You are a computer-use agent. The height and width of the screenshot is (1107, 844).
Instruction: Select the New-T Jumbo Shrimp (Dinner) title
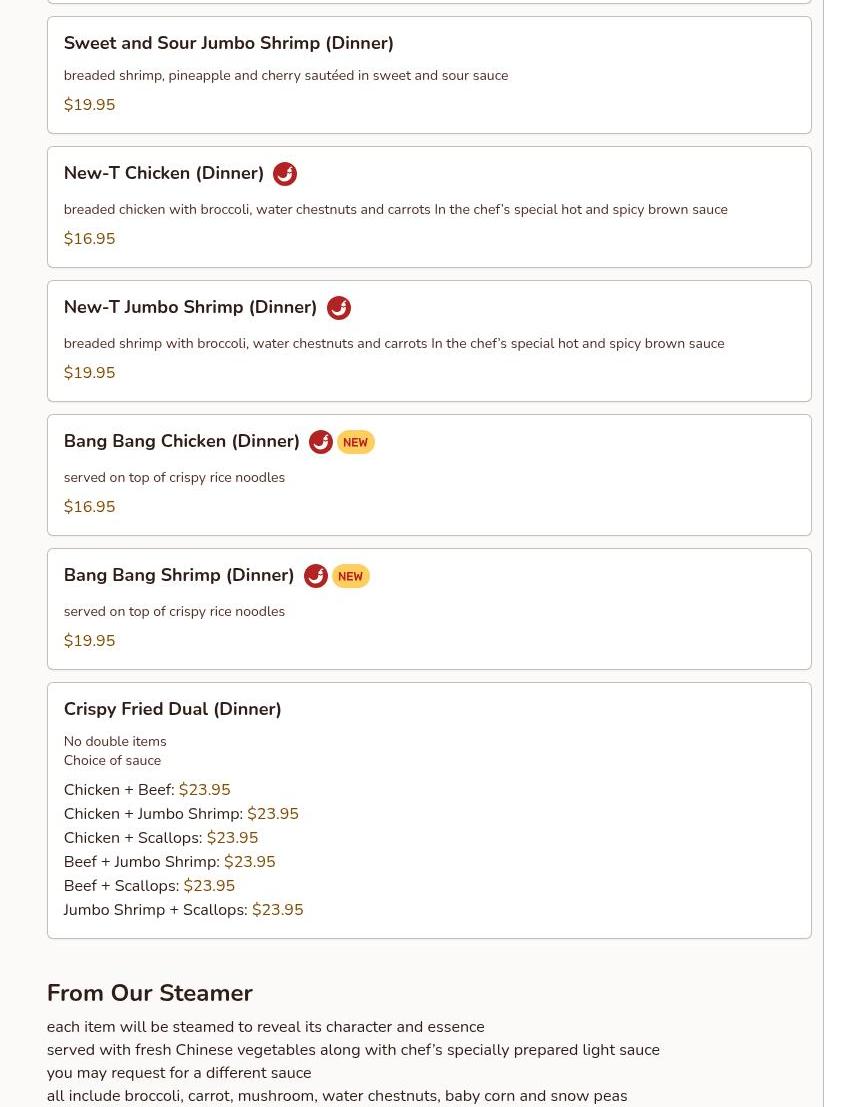[190, 307]
